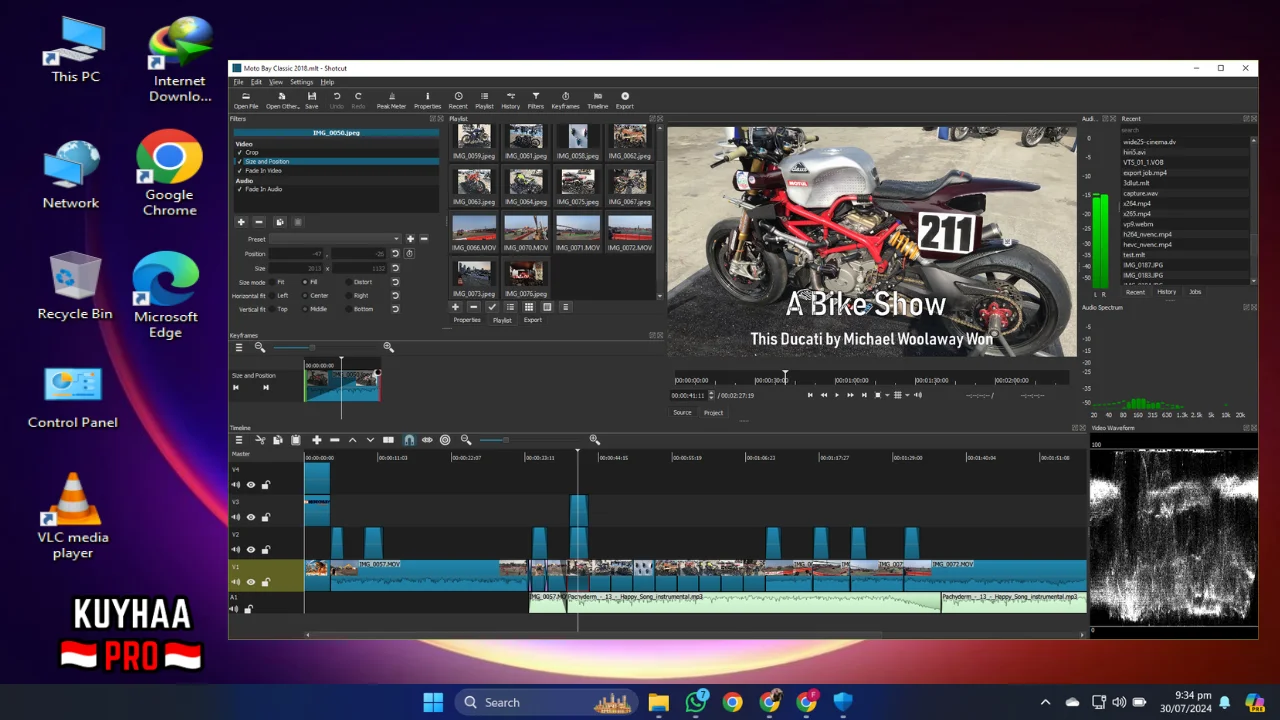Toggle Position keyframes stopwatch icon

409,254
